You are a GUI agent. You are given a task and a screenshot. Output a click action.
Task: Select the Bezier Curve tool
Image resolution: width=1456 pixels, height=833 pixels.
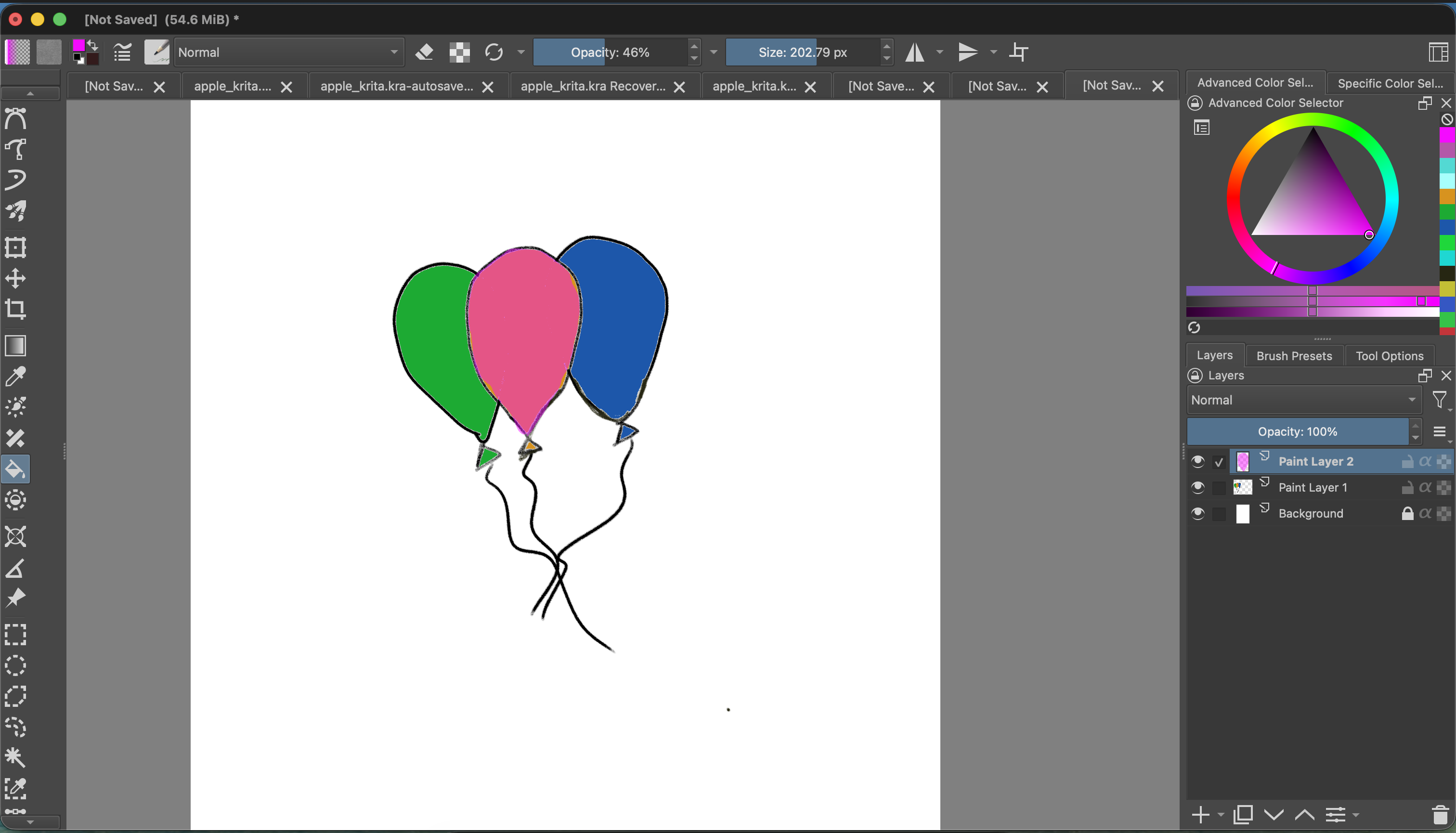pyautogui.click(x=15, y=118)
